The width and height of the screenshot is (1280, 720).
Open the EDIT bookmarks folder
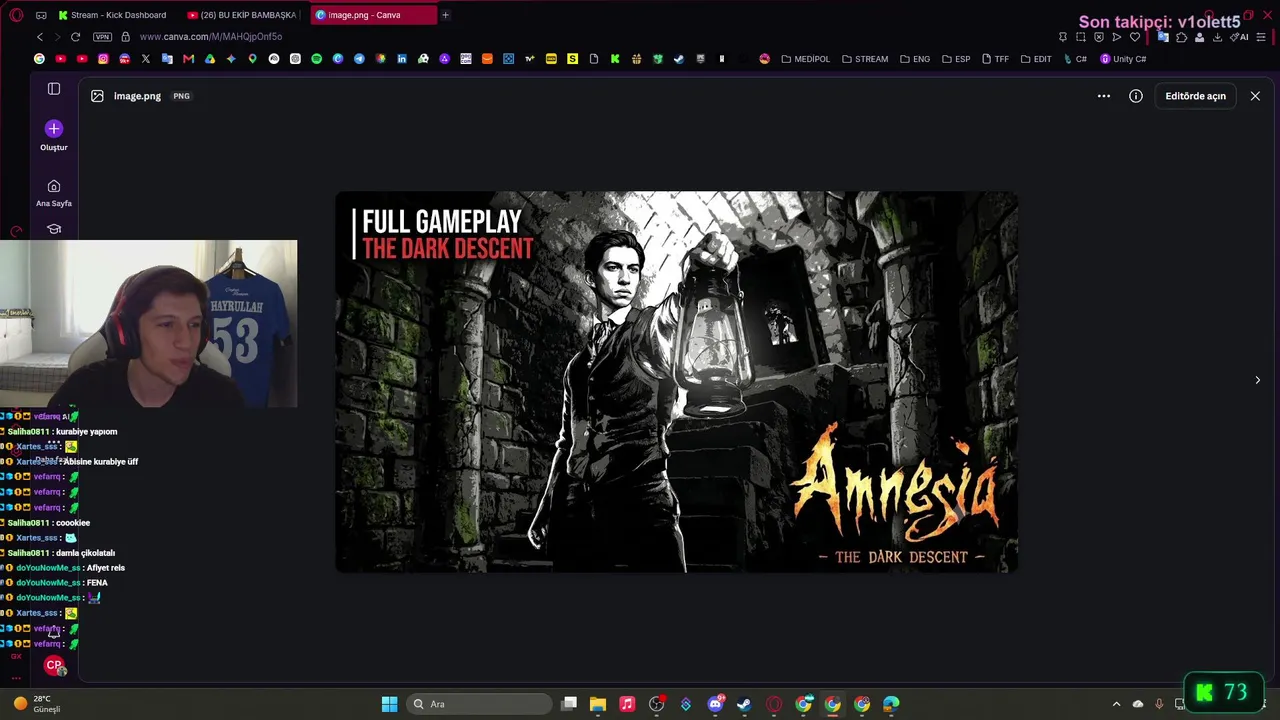1036,59
